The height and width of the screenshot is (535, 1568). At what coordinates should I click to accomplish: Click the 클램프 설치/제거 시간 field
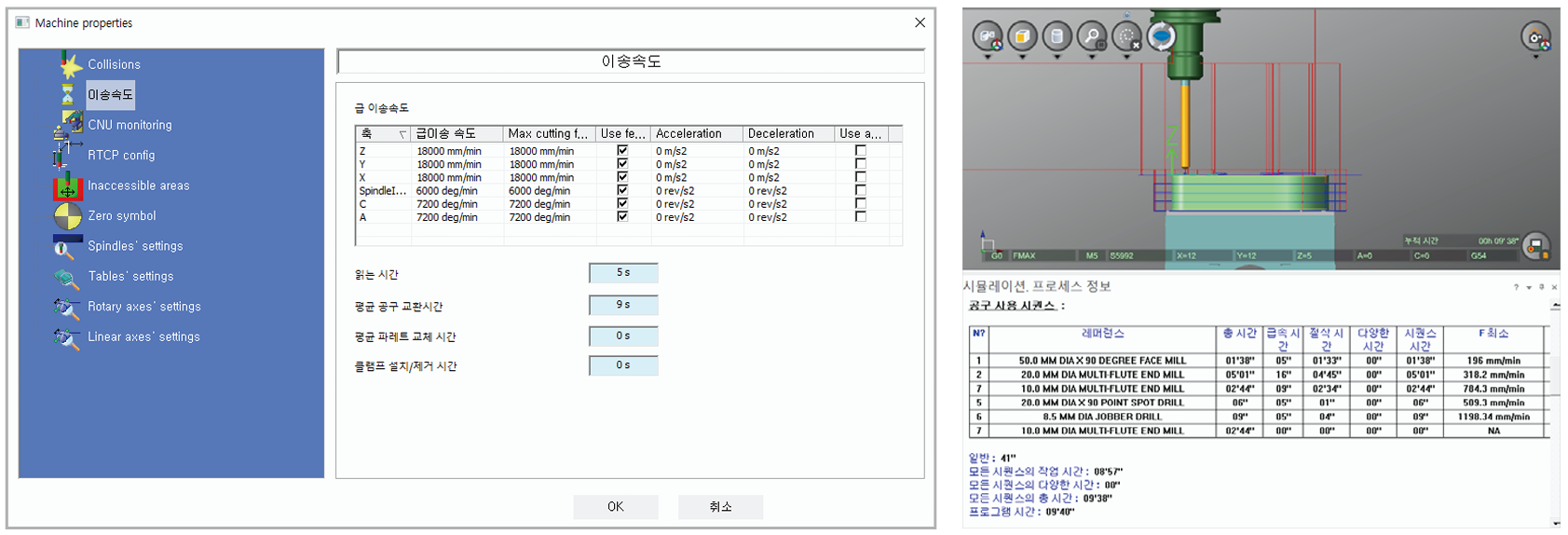click(x=623, y=365)
